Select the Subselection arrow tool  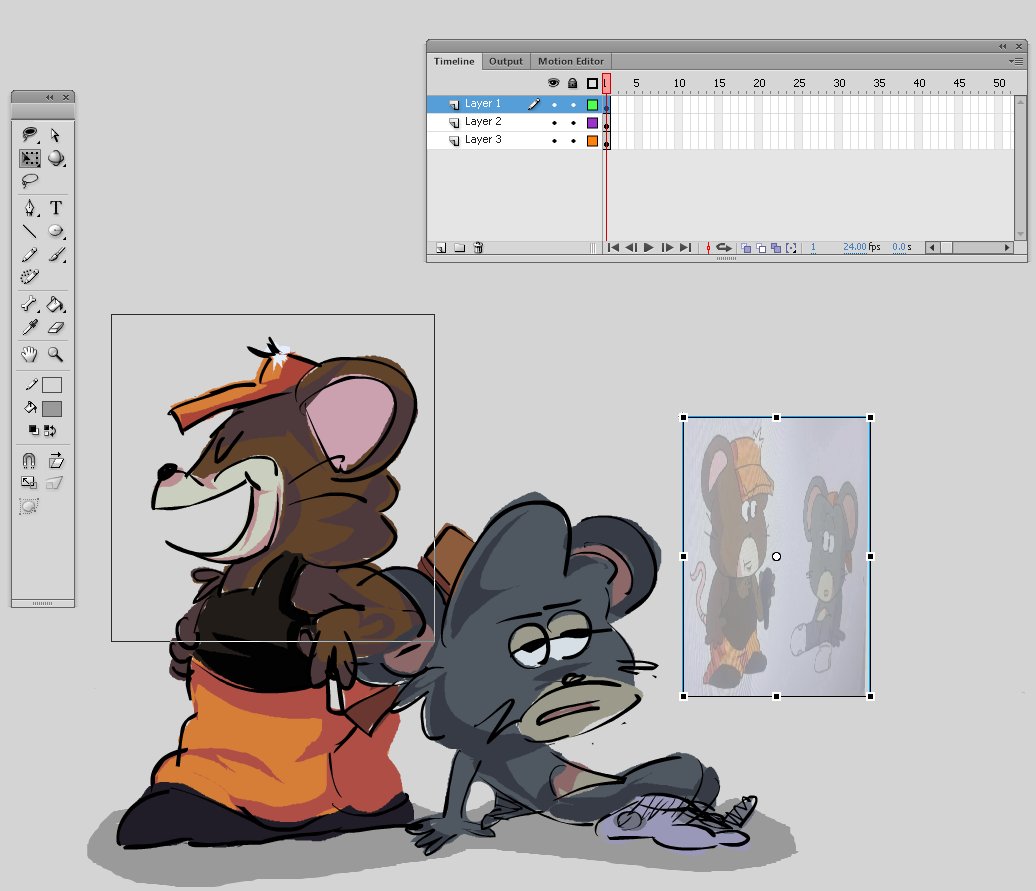pyautogui.click(x=56, y=135)
